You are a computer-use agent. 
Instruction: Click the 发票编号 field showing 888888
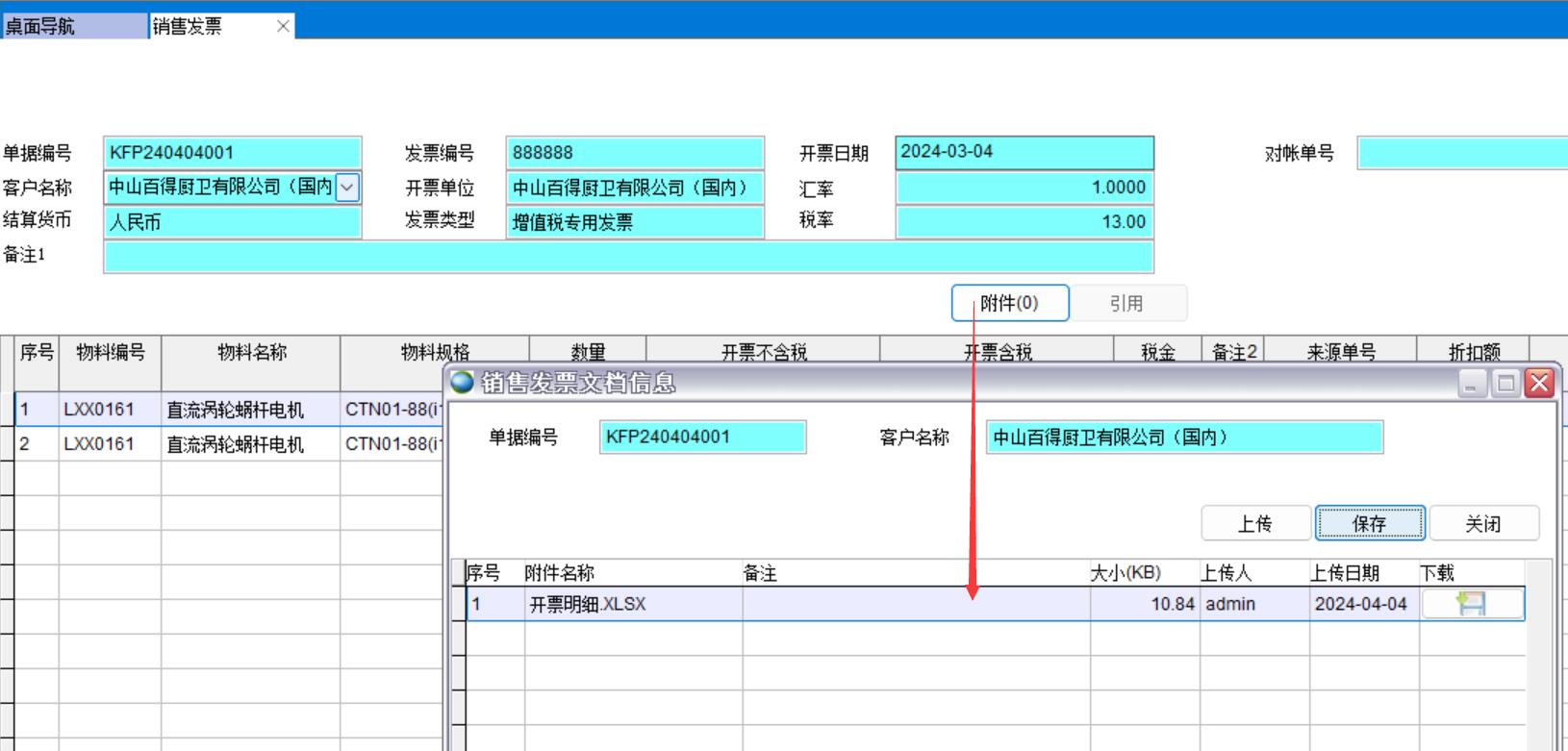634,153
